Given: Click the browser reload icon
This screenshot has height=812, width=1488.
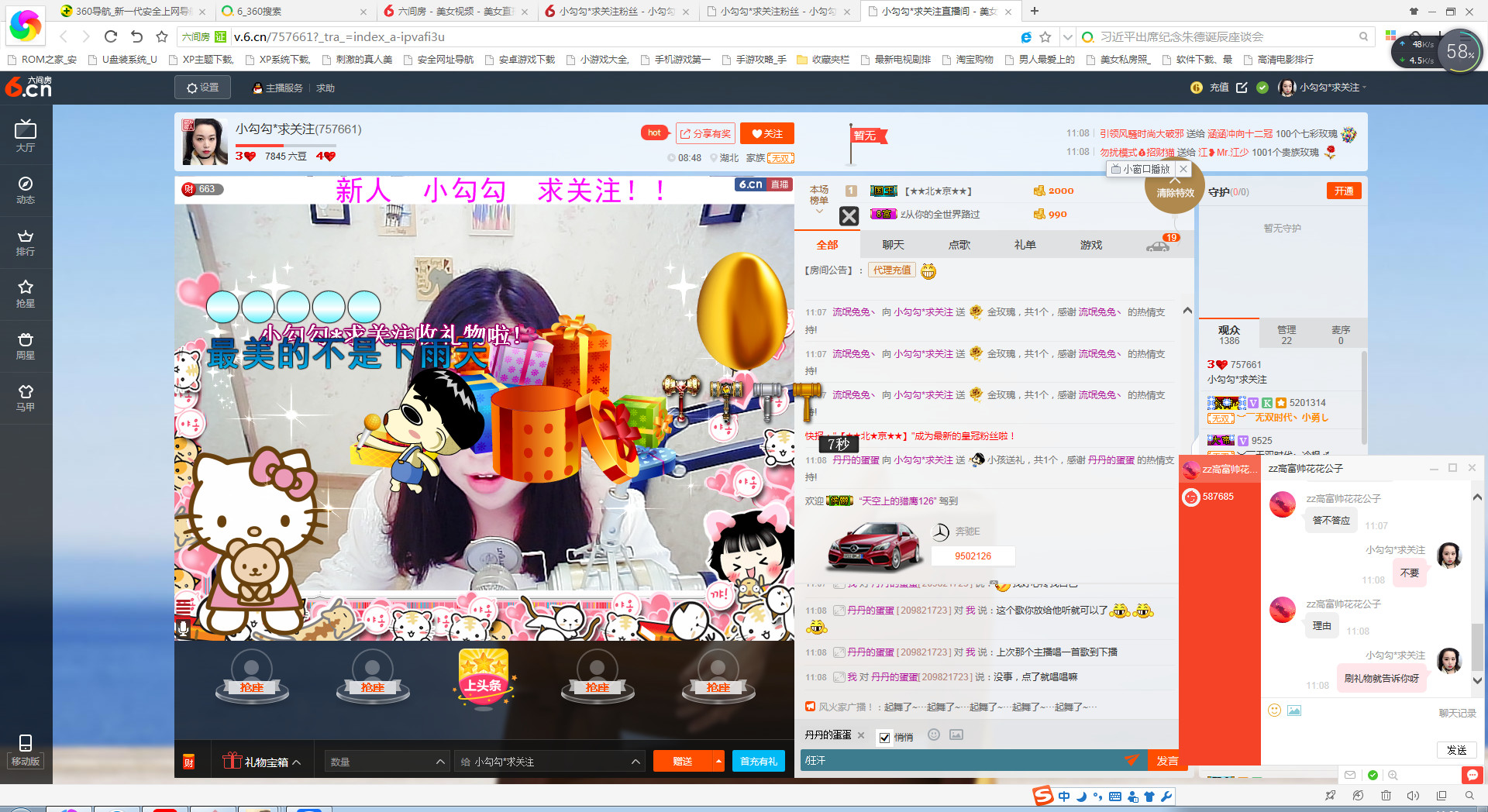Looking at the screenshot, I should 111,36.
